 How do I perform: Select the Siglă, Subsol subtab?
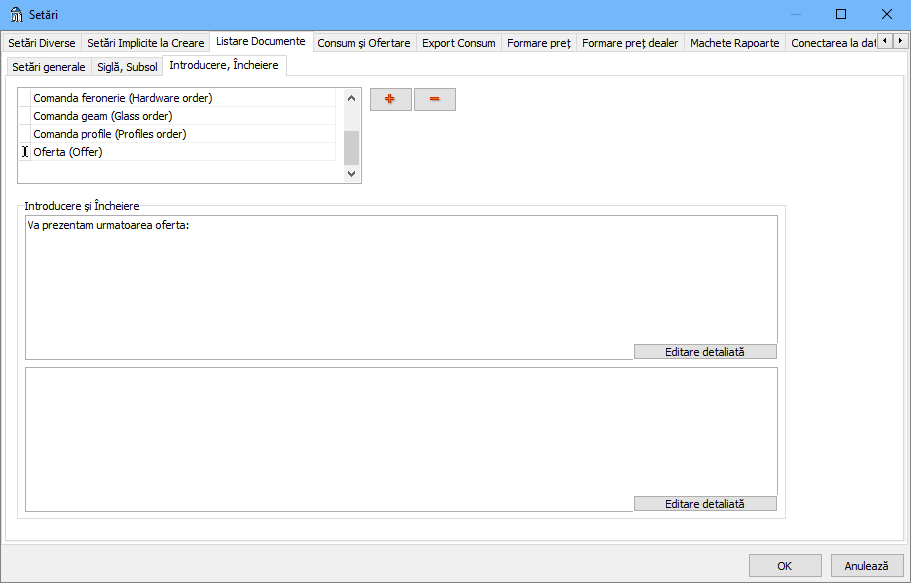click(127, 67)
